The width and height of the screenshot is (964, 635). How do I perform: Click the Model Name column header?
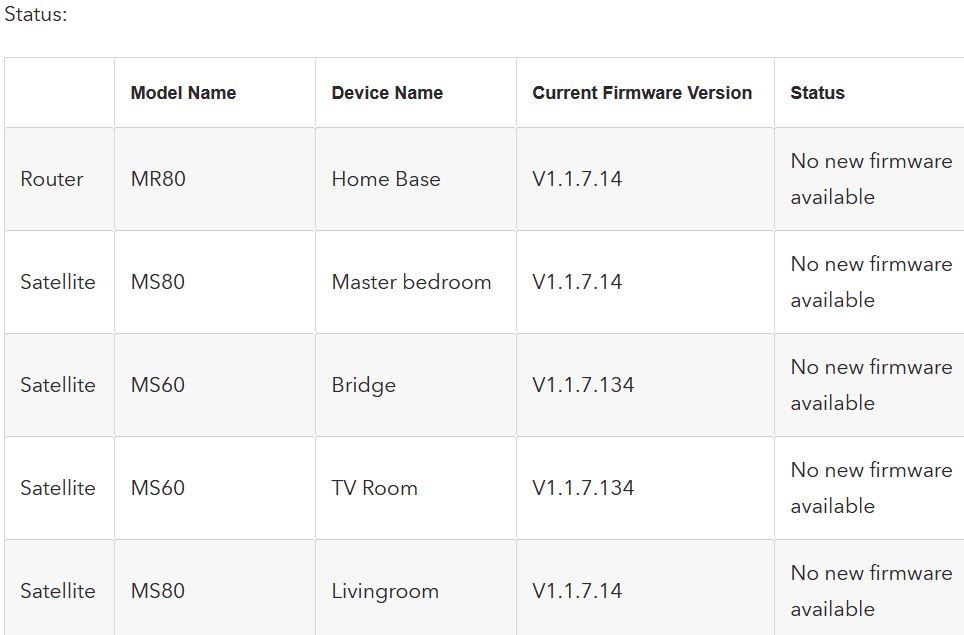(x=183, y=93)
